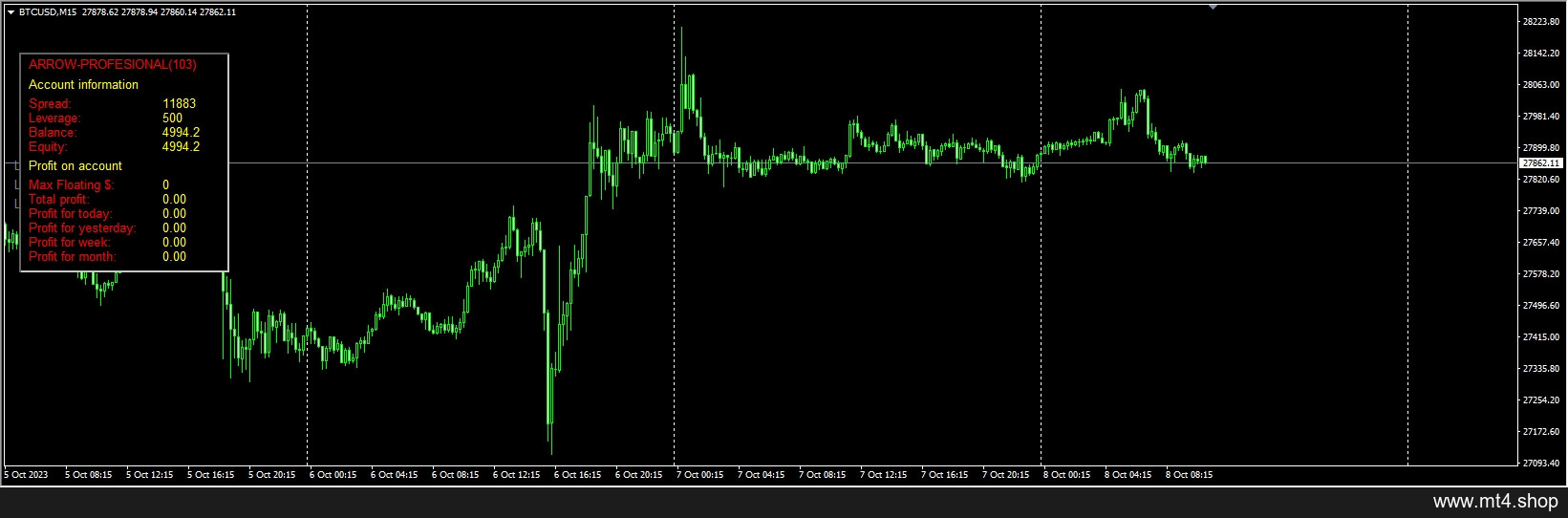Image resolution: width=1568 pixels, height=518 pixels.
Task: Click the 'Profit for week:' value 0.00
Action: click(174, 242)
